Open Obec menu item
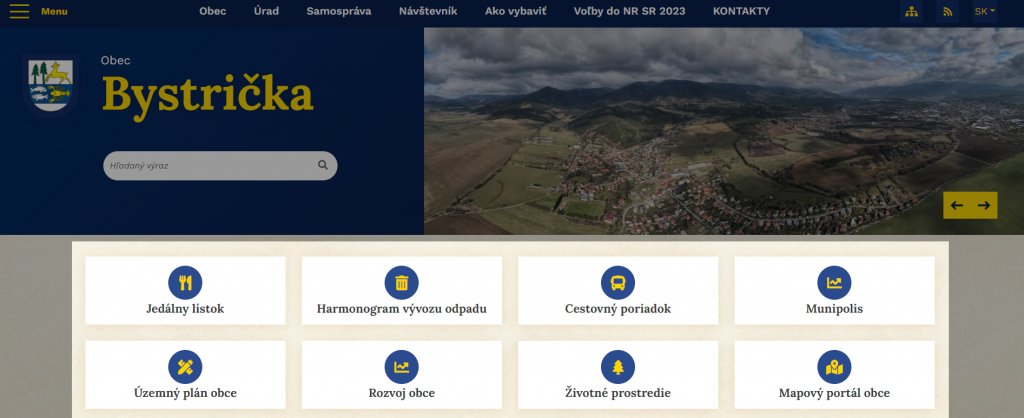Screen dimensions: 1024x418 click(x=213, y=11)
